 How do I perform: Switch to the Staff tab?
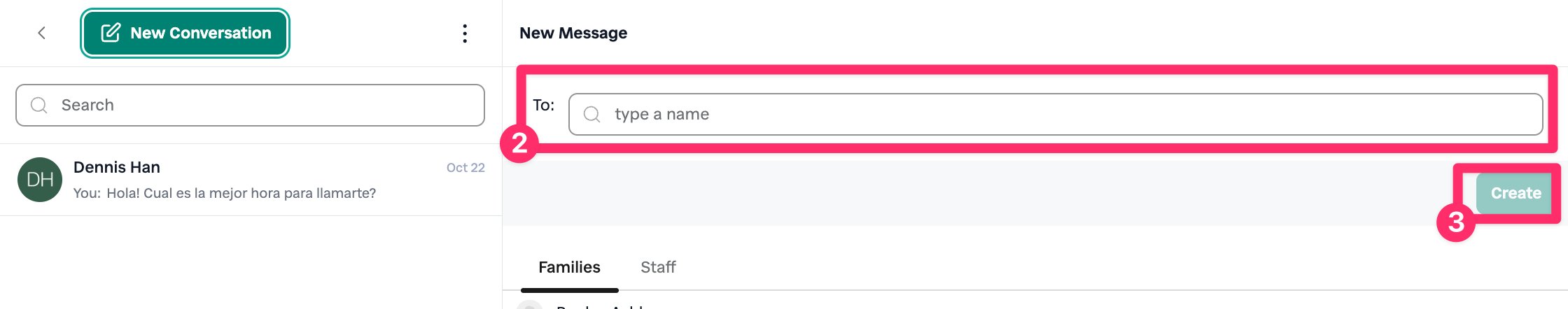point(658,267)
